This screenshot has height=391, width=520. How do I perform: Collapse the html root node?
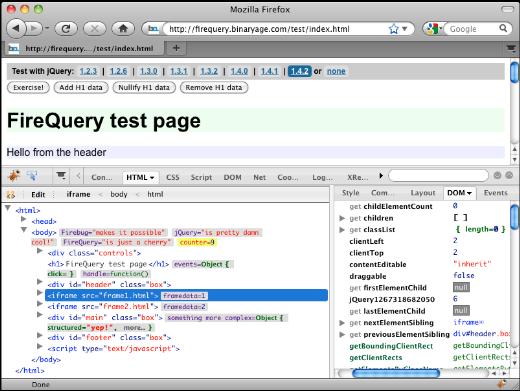pyautogui.click(x=8, y=208)
